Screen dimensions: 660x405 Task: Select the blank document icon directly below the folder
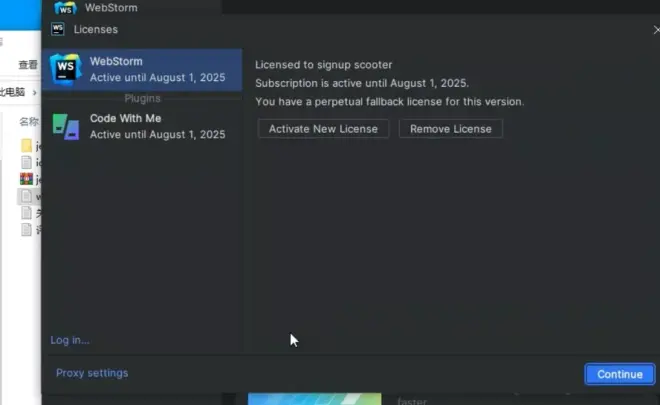[27, 162]
